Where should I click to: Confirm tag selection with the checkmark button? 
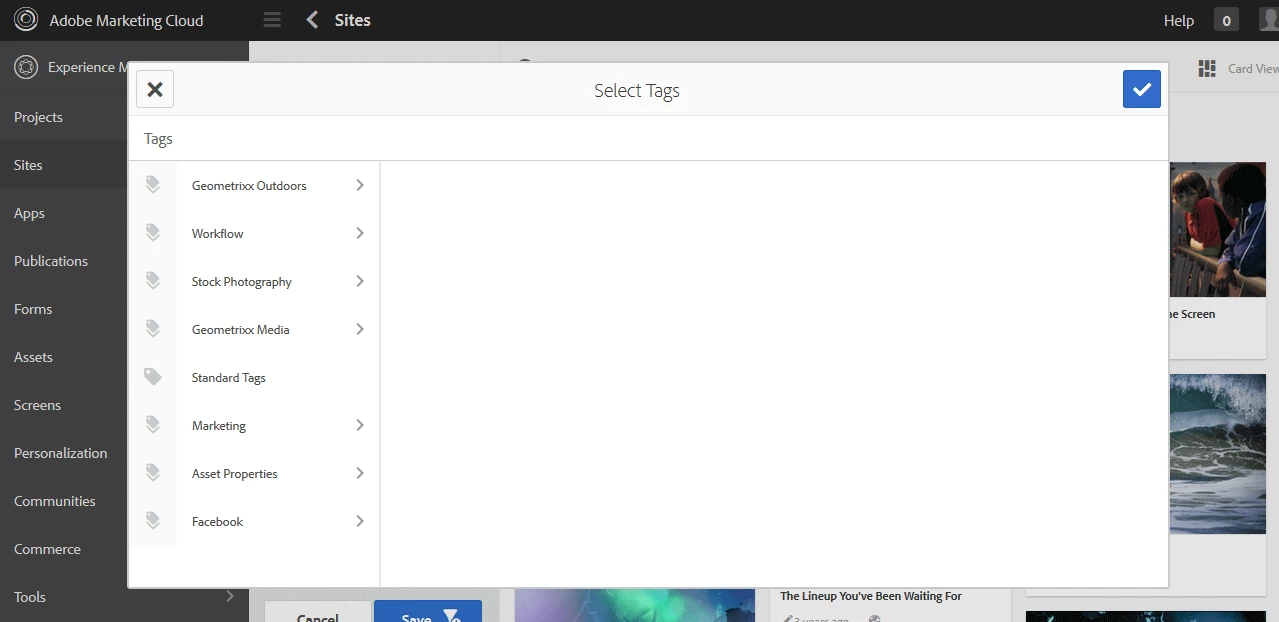click(x=1142, y=89)
